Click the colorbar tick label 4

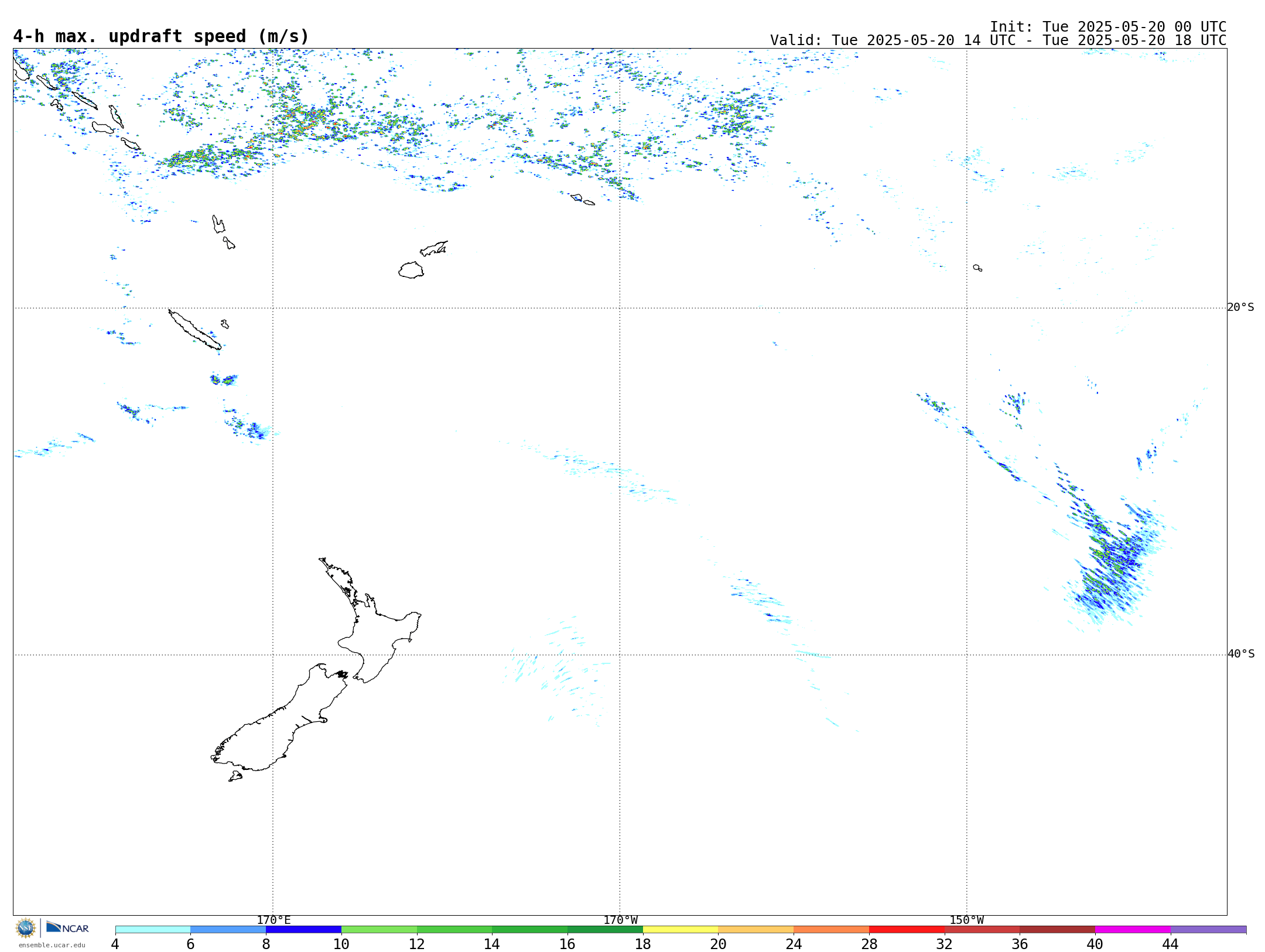pyautogui.click(x=115, y=944)
